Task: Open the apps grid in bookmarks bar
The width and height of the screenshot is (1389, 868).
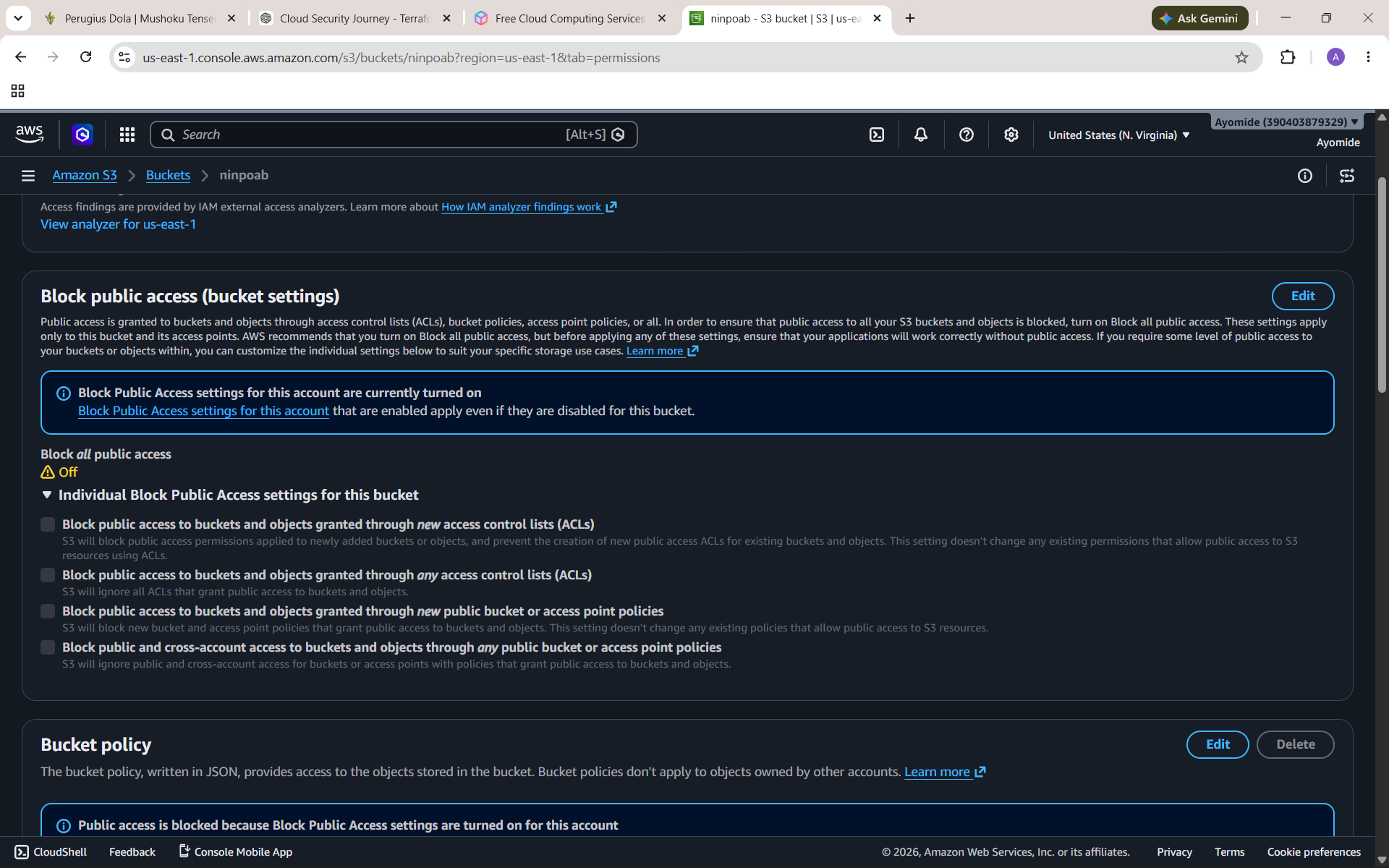Action: pos(18,90)
